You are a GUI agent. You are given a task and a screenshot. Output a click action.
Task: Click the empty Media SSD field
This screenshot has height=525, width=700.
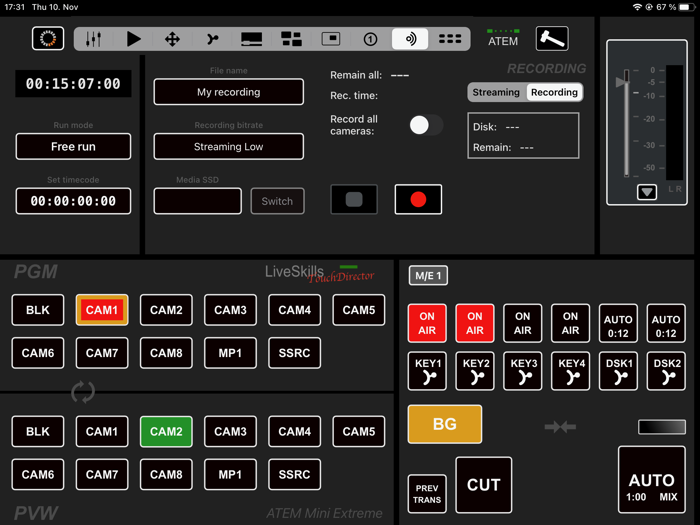click(198, 201)
